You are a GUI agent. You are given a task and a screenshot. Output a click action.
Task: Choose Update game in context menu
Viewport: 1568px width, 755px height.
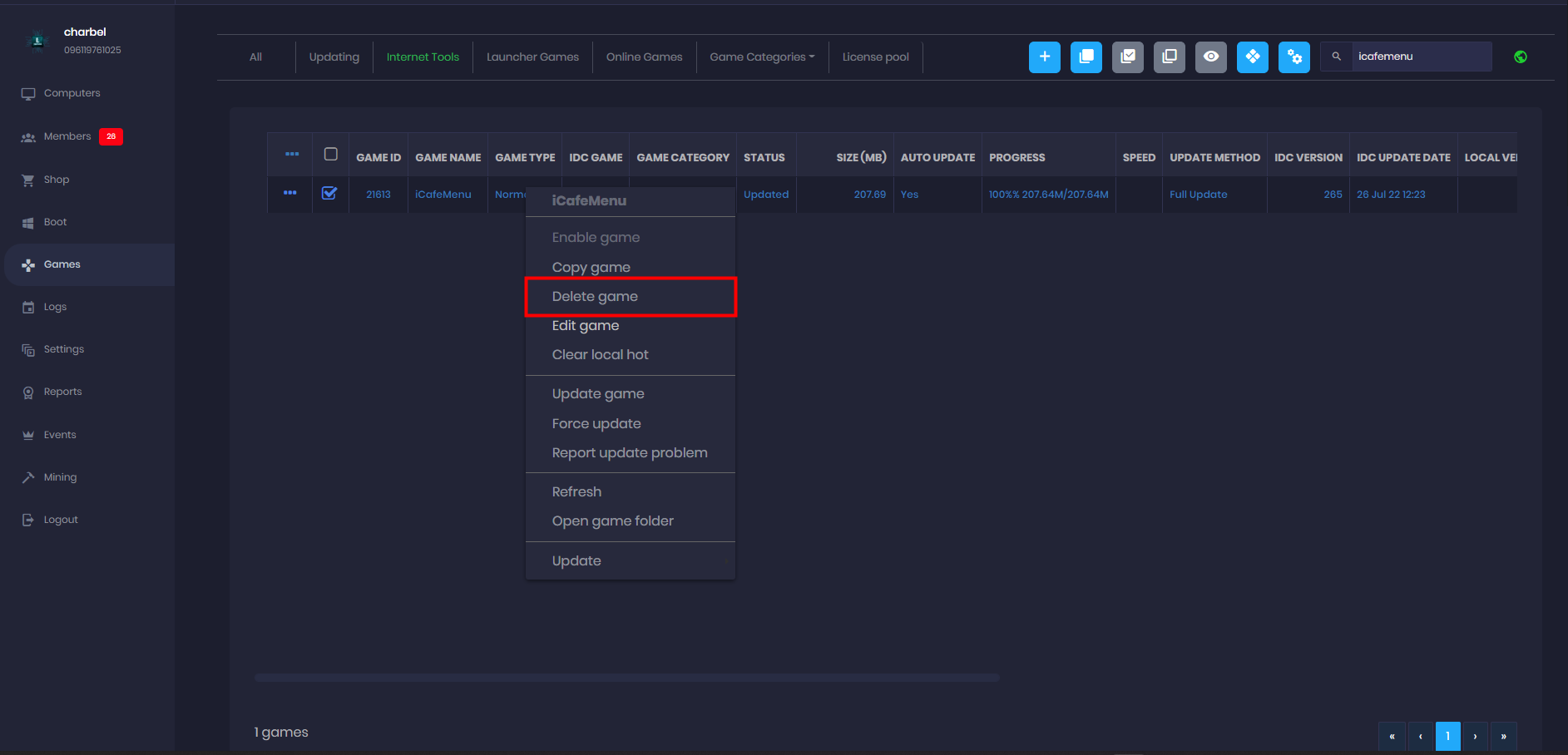[631, 394]
